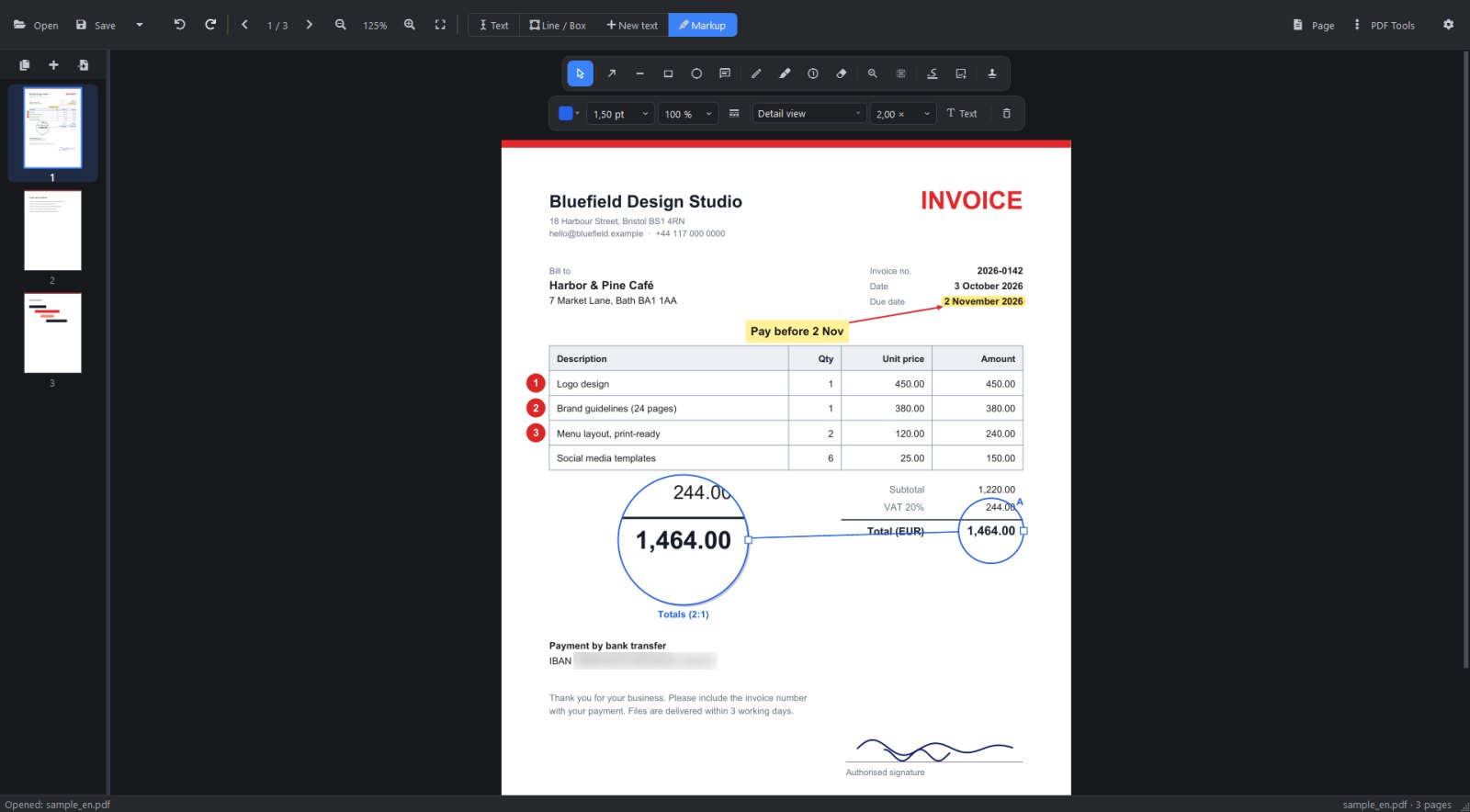Select the insert image tool
Viewport: 1470px width, 812px height.
click(961, 73)
